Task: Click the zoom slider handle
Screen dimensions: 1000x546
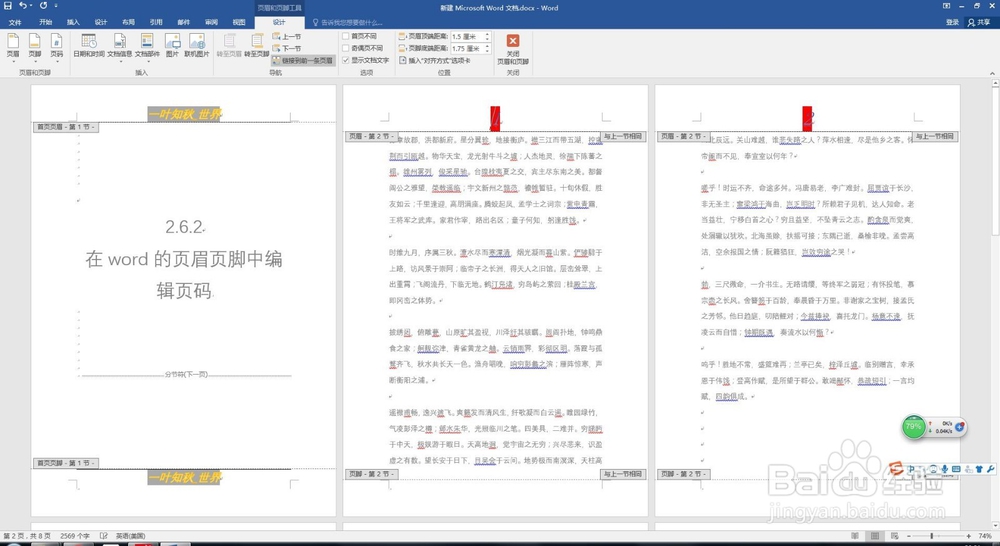Action: click(932, 536)
